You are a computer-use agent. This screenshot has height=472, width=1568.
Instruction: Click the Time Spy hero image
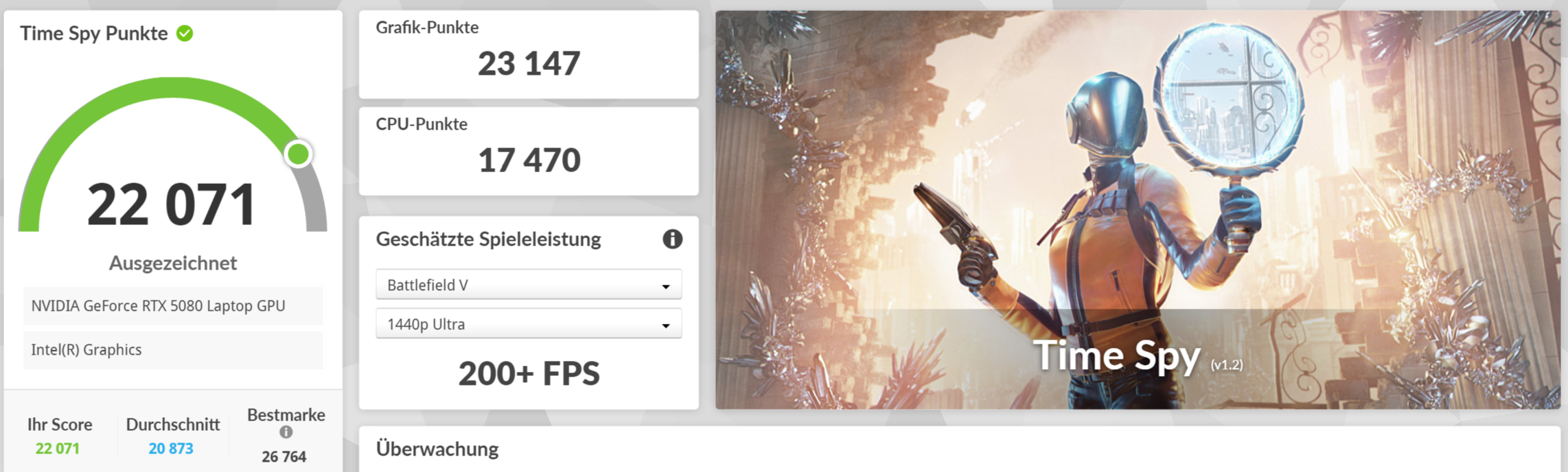1138,210
